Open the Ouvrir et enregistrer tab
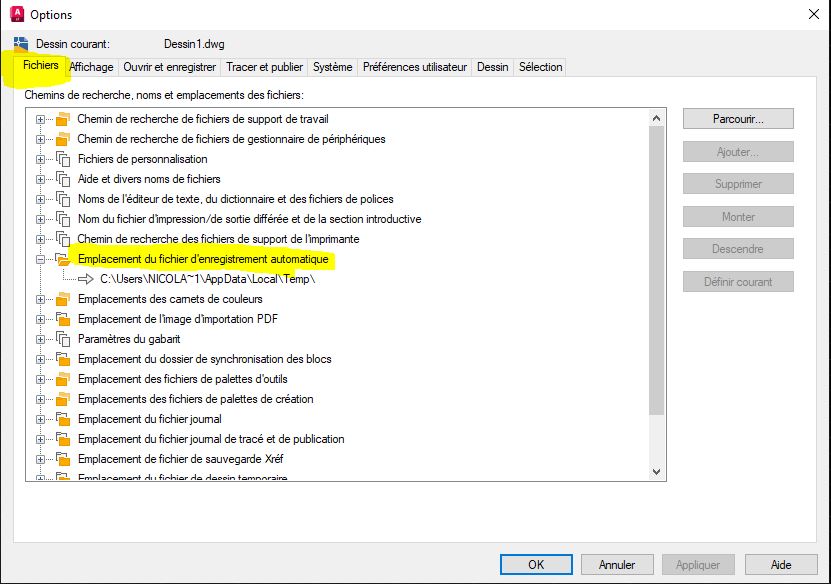Screen dimensions: 831x584 tap(169, 67)
